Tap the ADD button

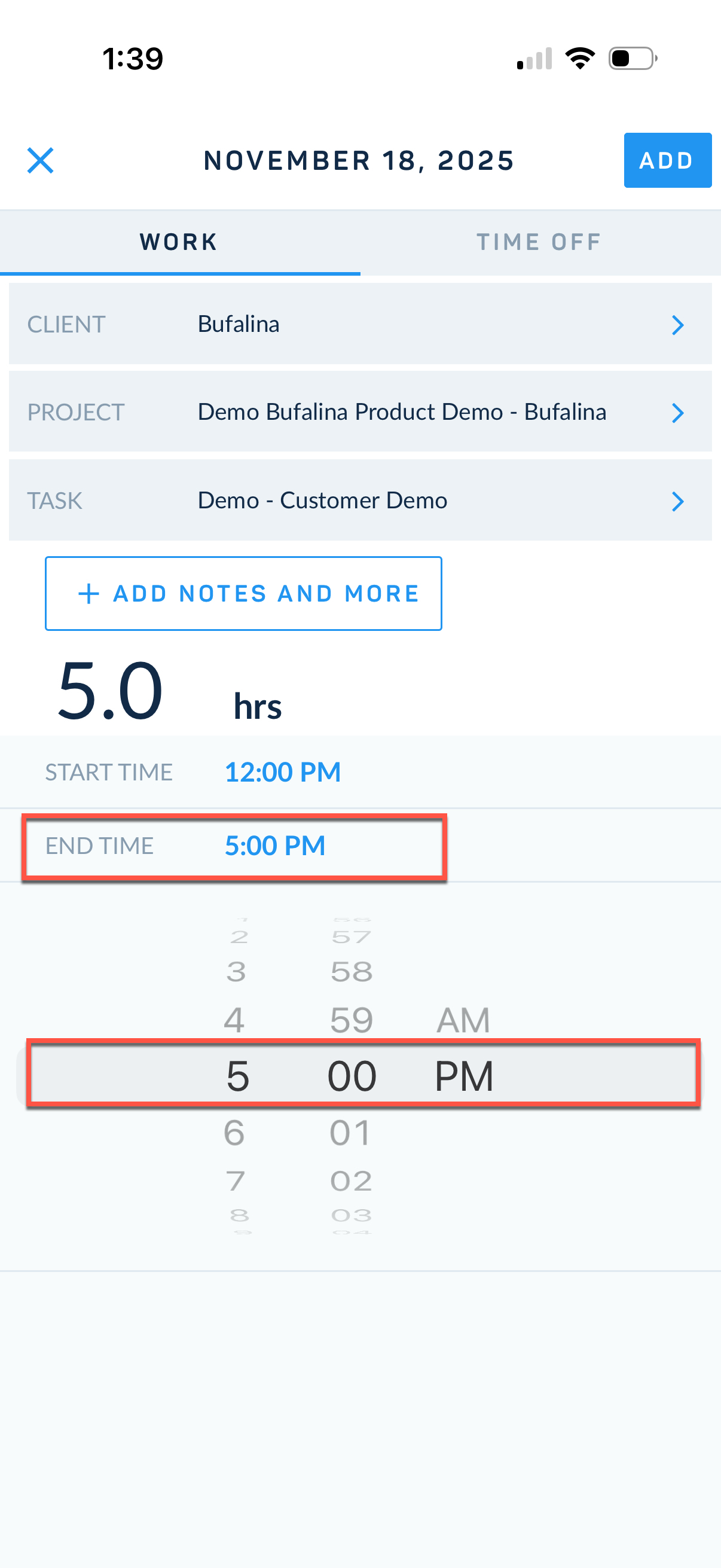click(667, 160)
